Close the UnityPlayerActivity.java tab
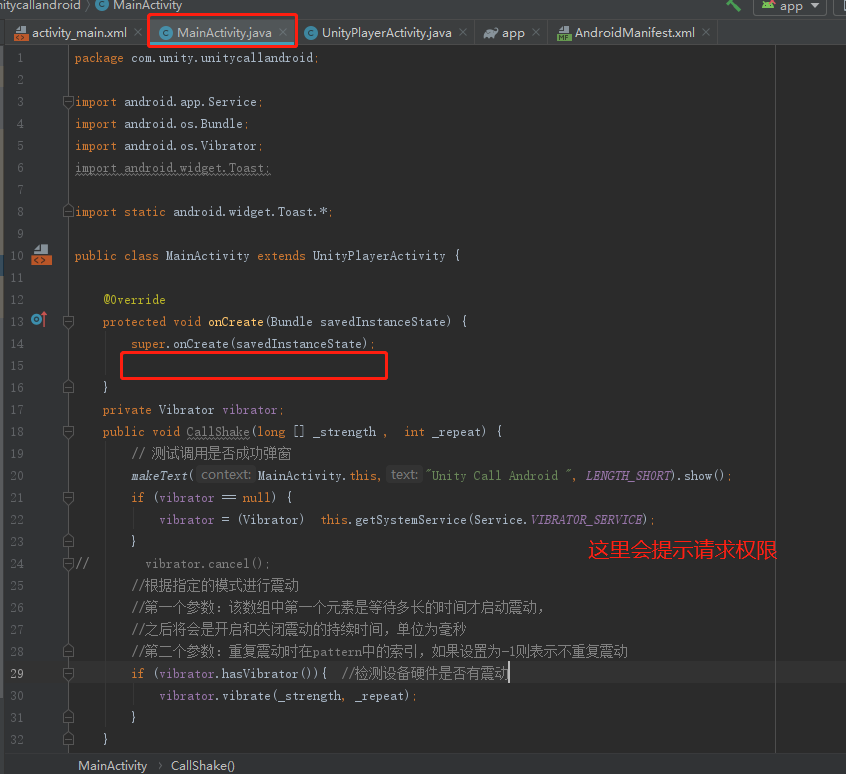Screen dimensions: 846x774 point(463,32)
